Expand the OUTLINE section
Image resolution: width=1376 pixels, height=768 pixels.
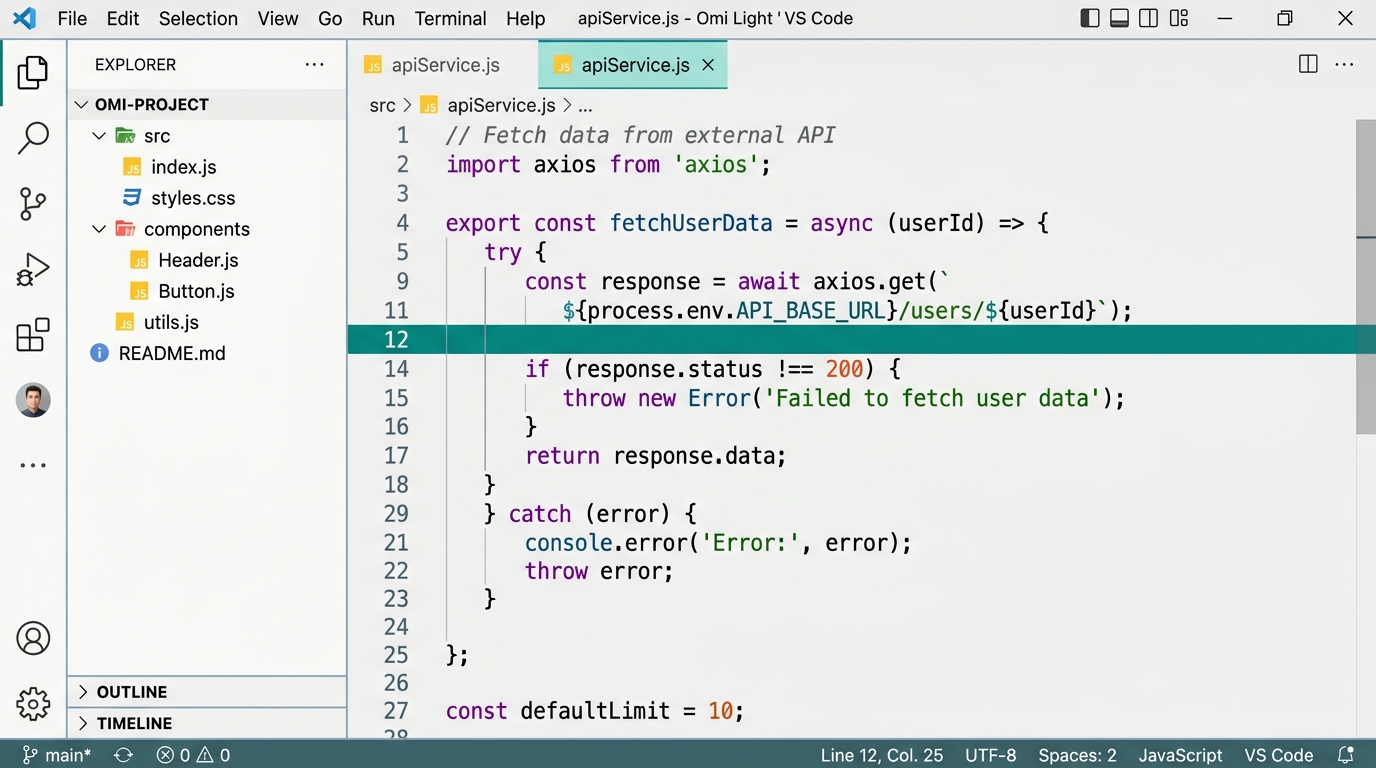[207, 692]
